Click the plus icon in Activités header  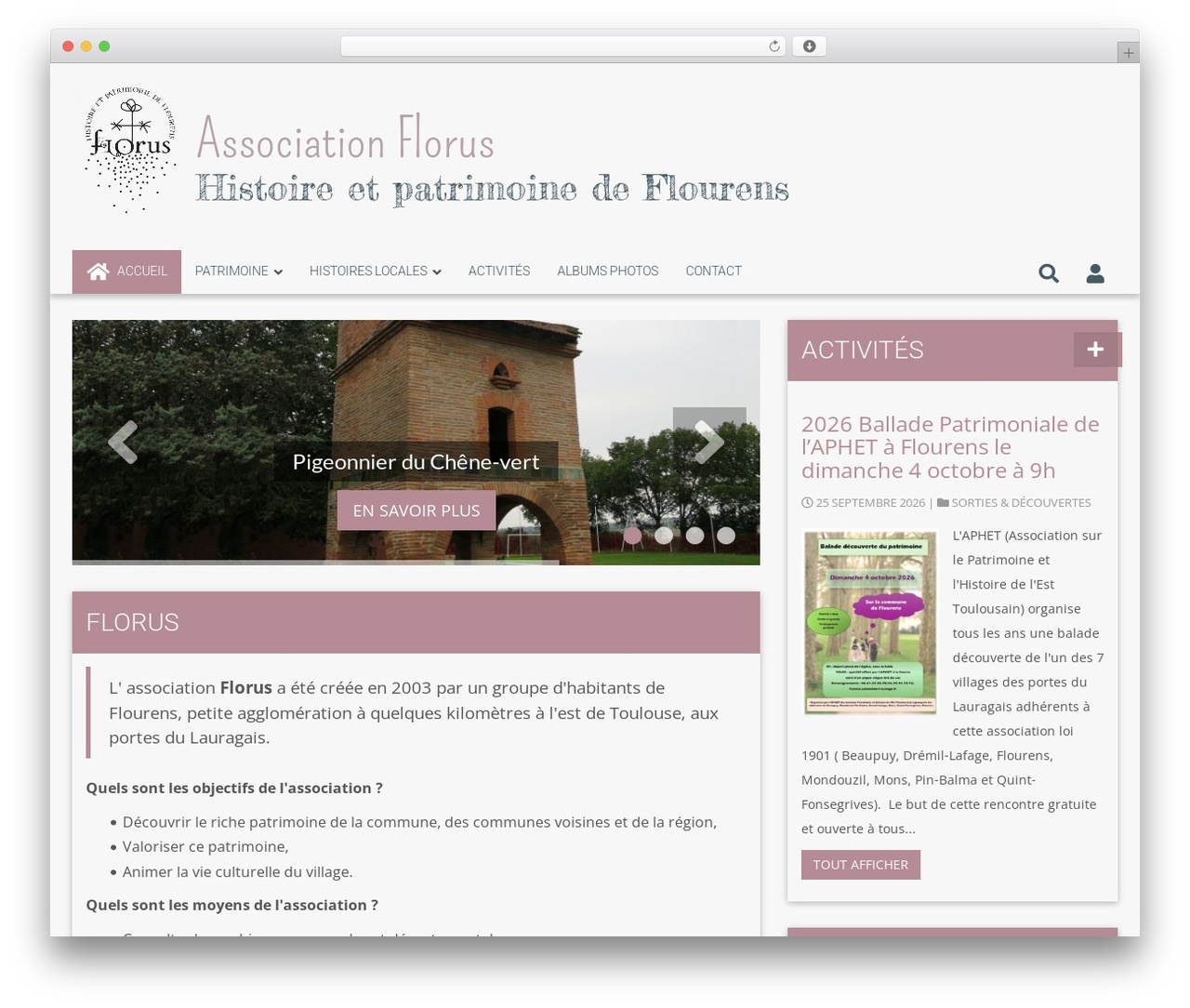point(1096,350)
